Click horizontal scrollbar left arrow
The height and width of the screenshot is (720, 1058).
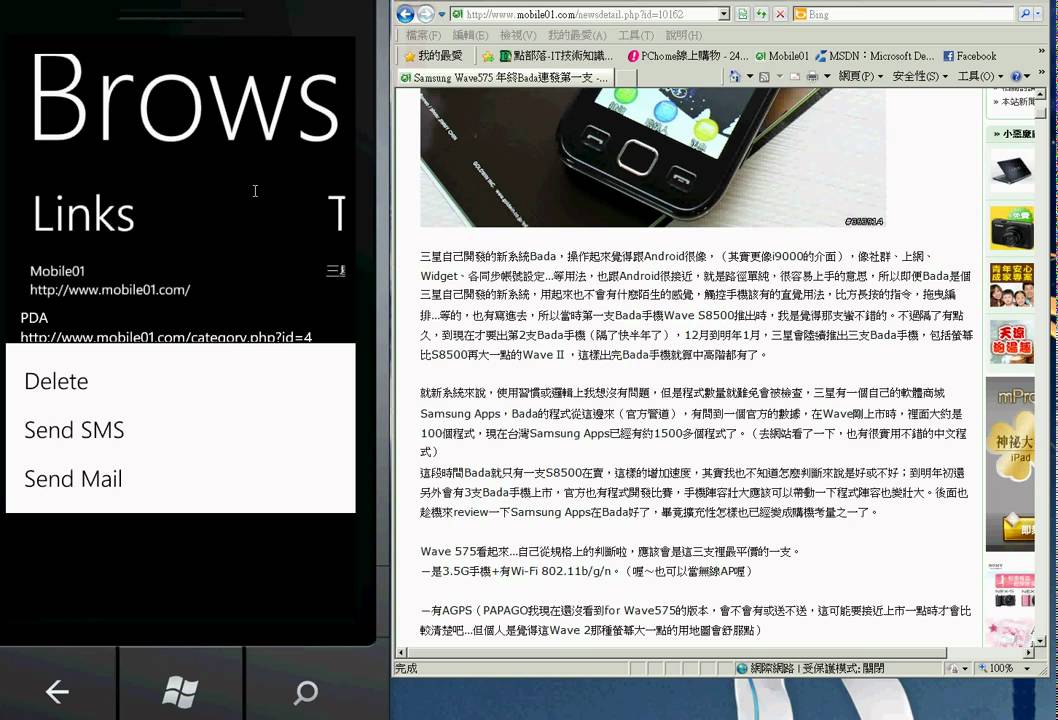click(401, 653)
